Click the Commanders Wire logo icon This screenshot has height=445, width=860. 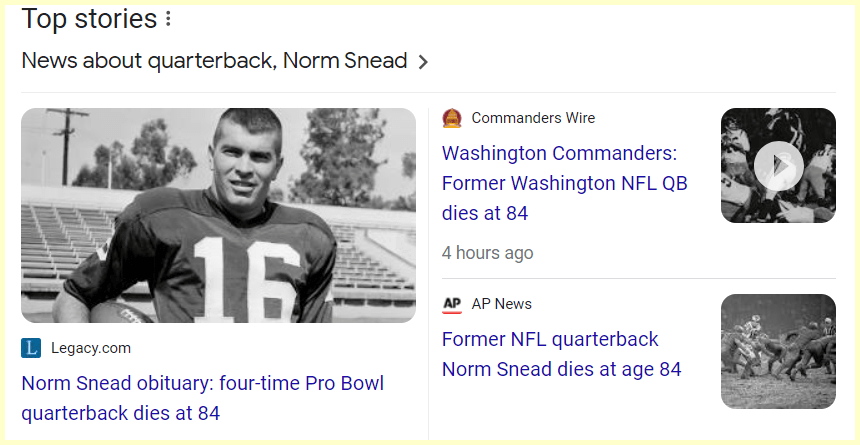[452, 118]
